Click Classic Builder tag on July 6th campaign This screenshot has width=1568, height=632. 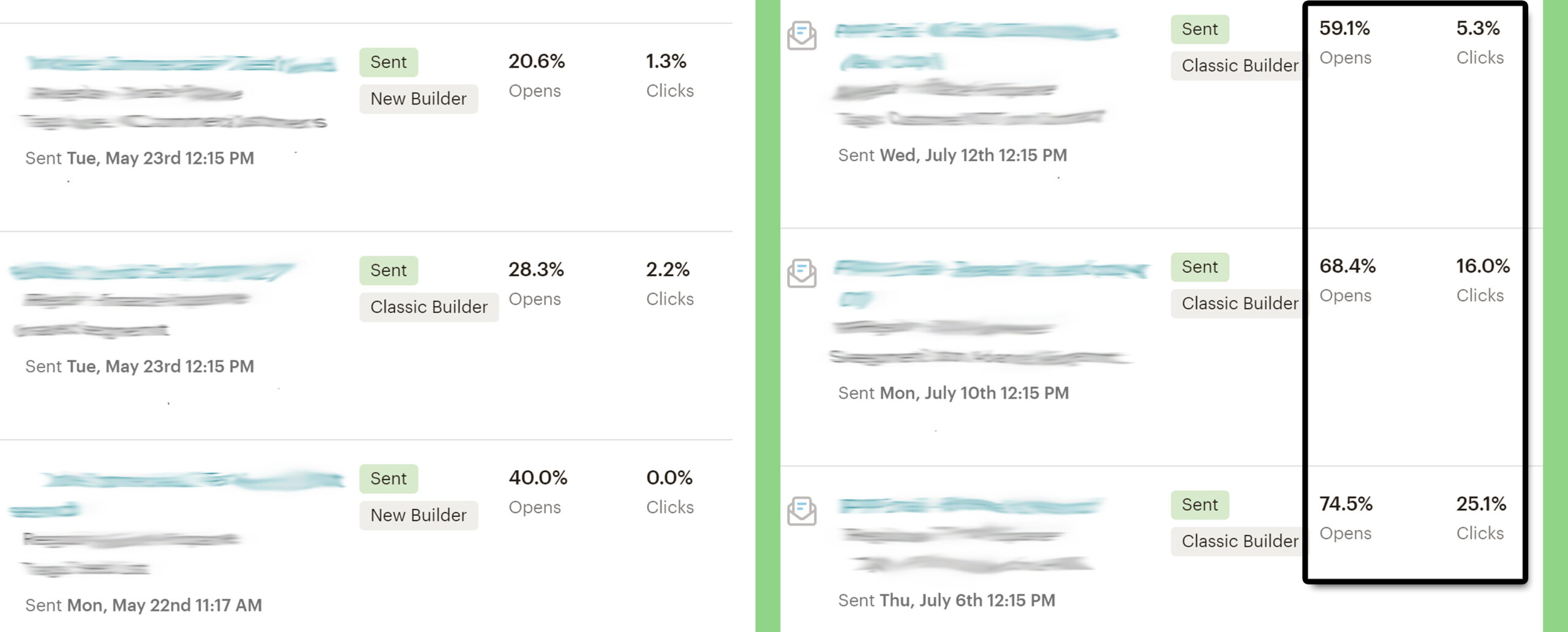(1237, 541)
